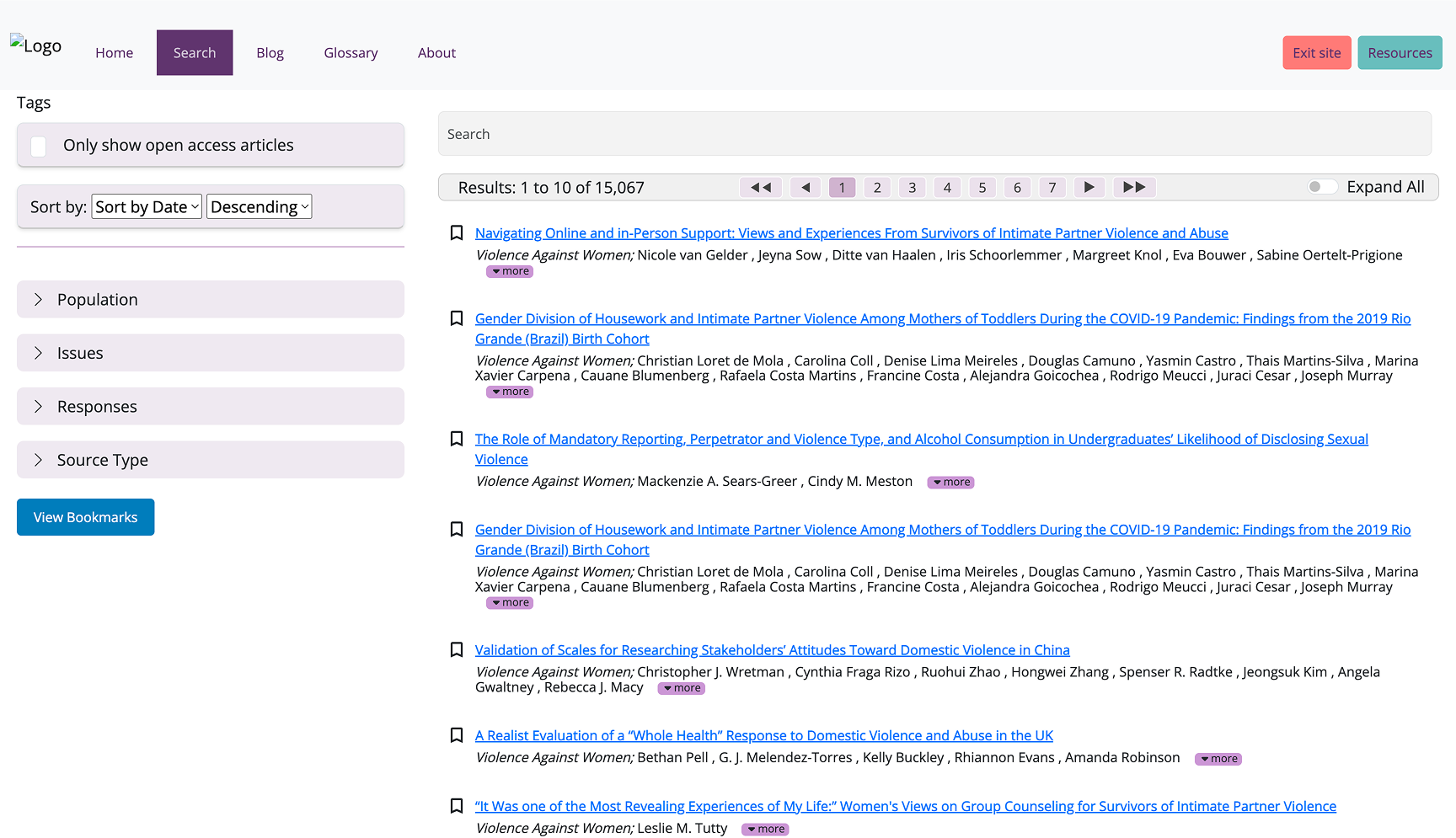This screenshot has width=1456, height=838.
Task: Open It Was one of the Most Revealing article link
Action: (x=906, y=807)
